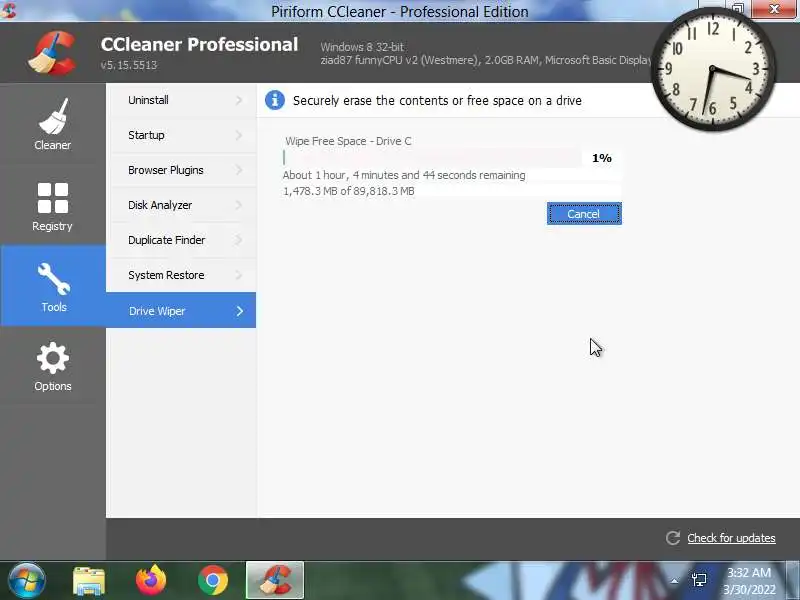The height and width of the screenshot is (600, 800).
Task: Select the Tools wrench icon
Action: click(53, 279)
